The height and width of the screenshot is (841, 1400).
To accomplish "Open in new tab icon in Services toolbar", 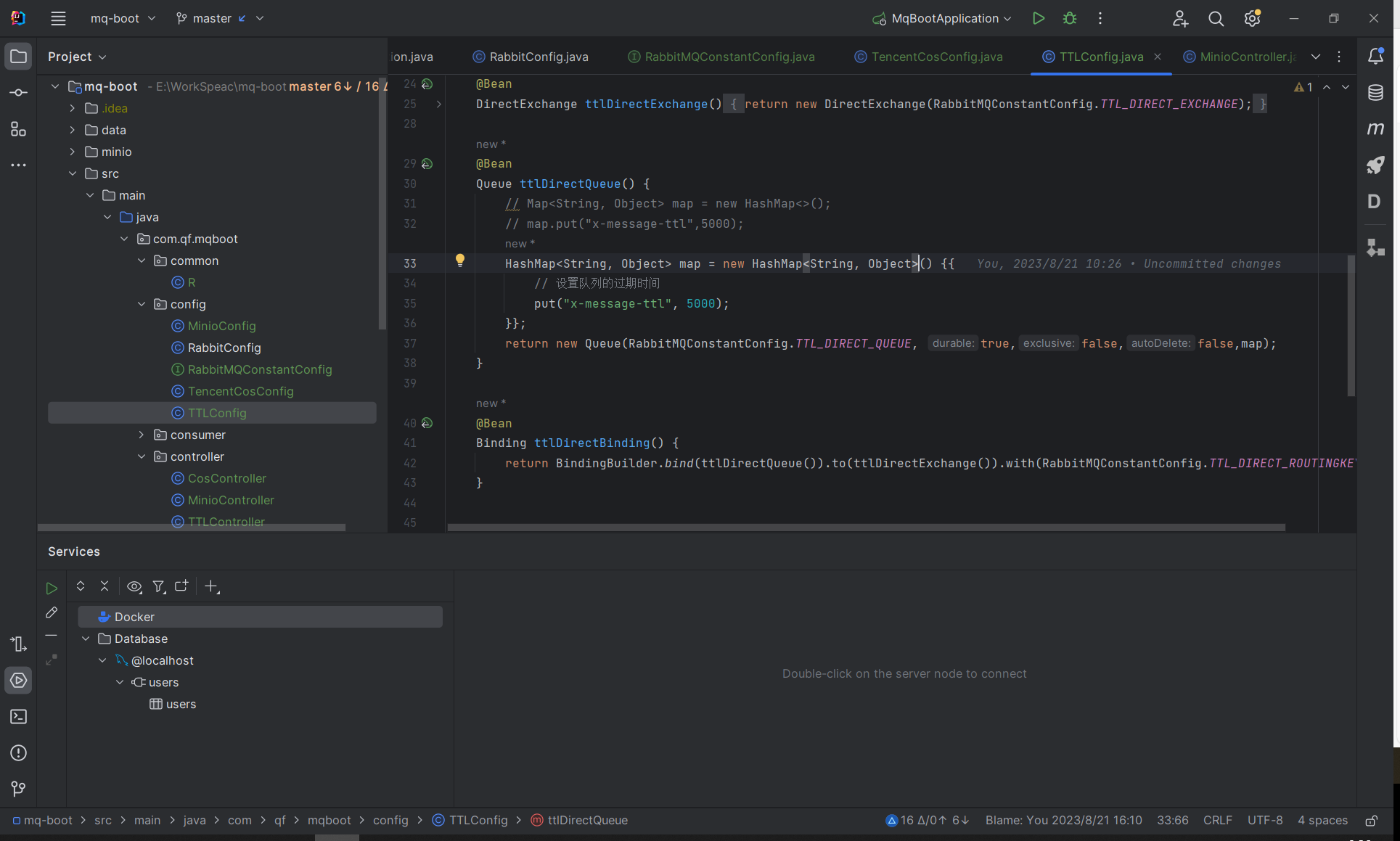I will point(182,586).
